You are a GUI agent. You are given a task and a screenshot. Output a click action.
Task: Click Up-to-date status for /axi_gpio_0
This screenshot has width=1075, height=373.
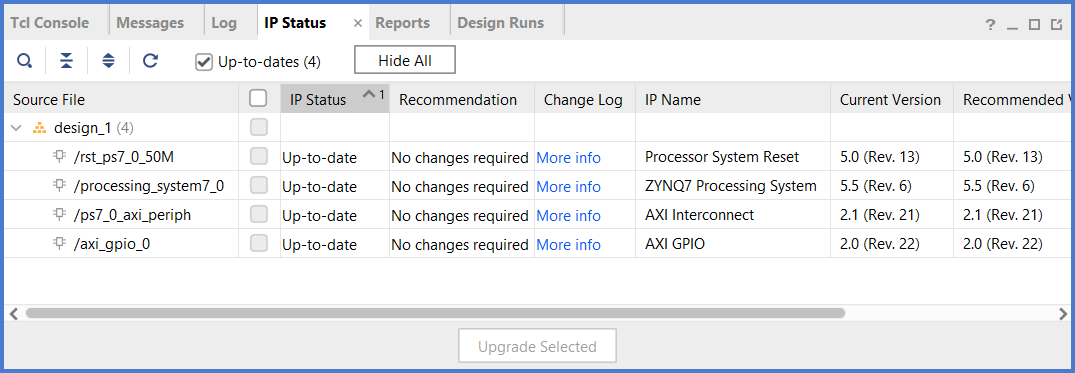pos(319,245)
